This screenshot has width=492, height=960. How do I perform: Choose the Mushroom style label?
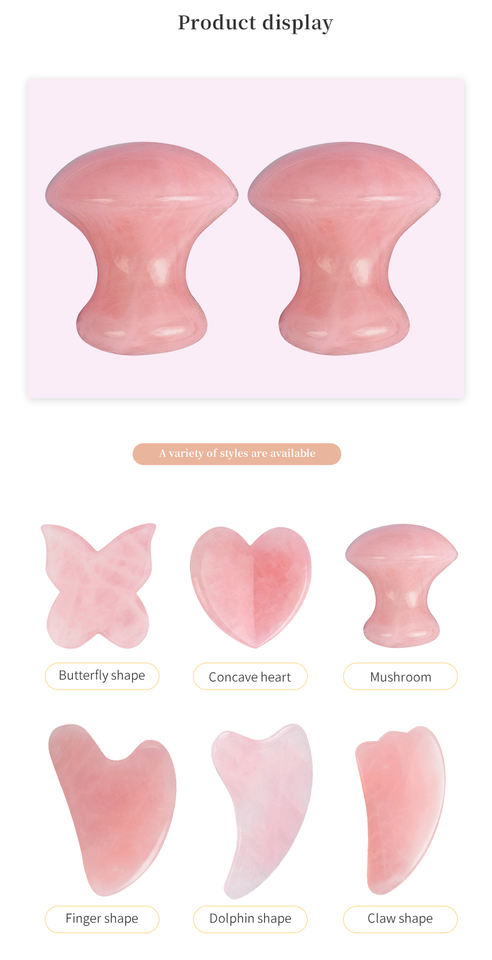click(x=400, y=677)
